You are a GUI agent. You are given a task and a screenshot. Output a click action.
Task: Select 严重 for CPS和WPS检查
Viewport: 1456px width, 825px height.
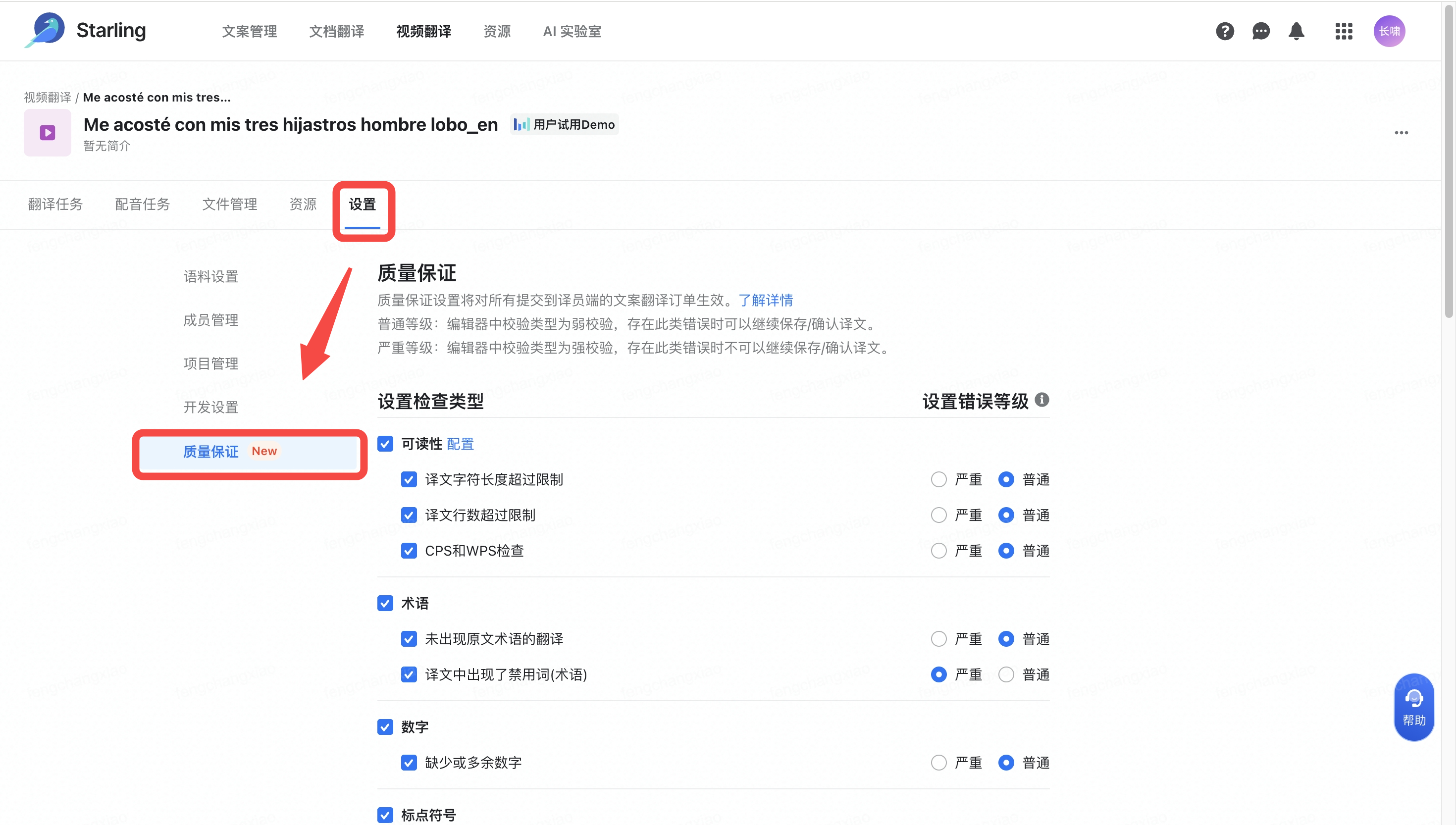(939, 551)
